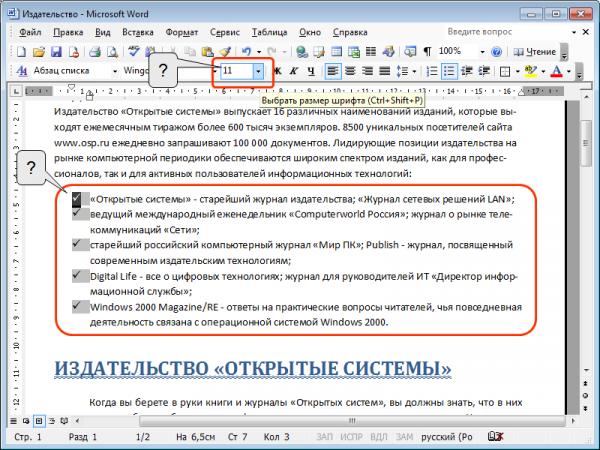The width and height of the screenshot is (600, 450).
Task: Expand the line spacing dropdown arrow
Action: pos(414,71)
